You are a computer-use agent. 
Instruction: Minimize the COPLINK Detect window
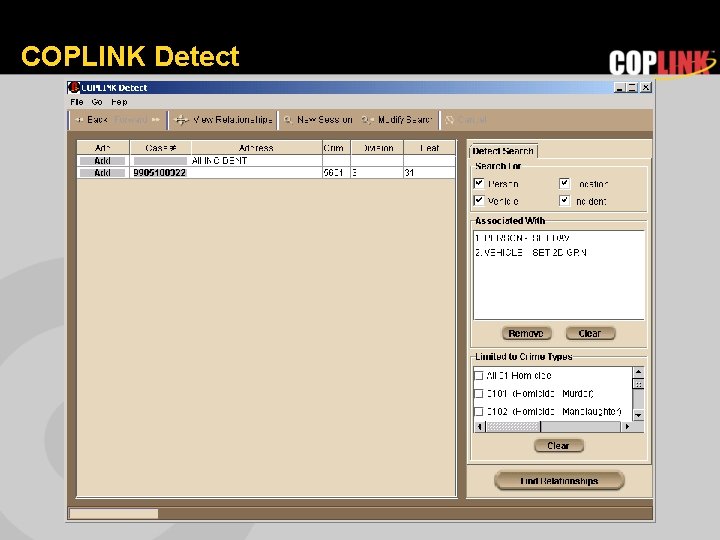point(619,87)
